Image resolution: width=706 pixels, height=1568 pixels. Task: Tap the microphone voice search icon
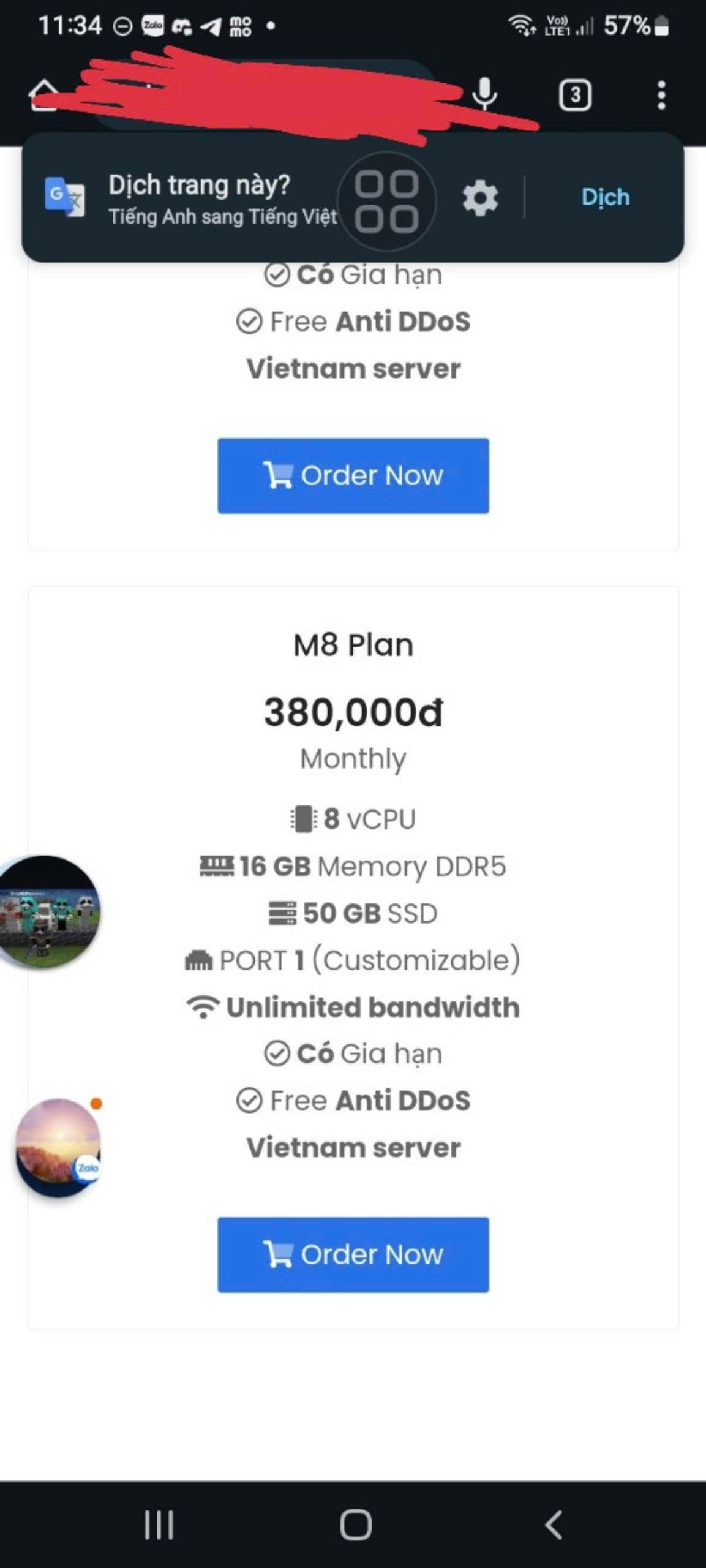[484, 94]
